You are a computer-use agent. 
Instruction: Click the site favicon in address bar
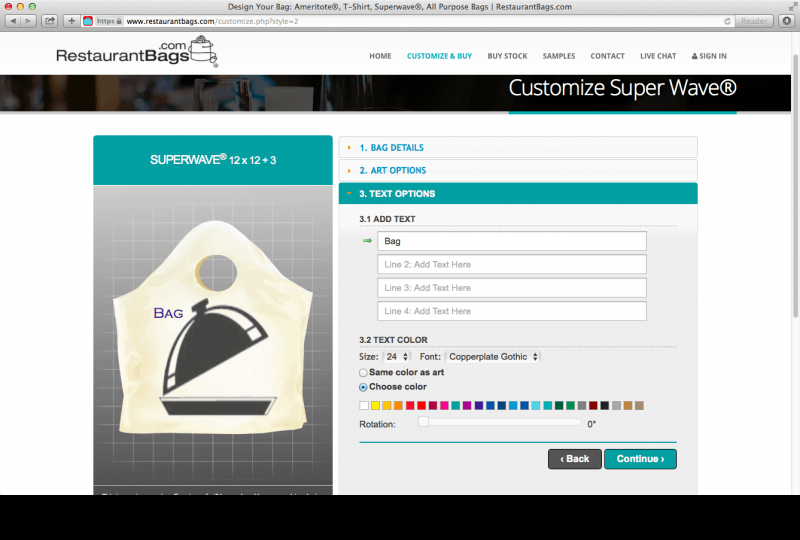pos(88,21)
